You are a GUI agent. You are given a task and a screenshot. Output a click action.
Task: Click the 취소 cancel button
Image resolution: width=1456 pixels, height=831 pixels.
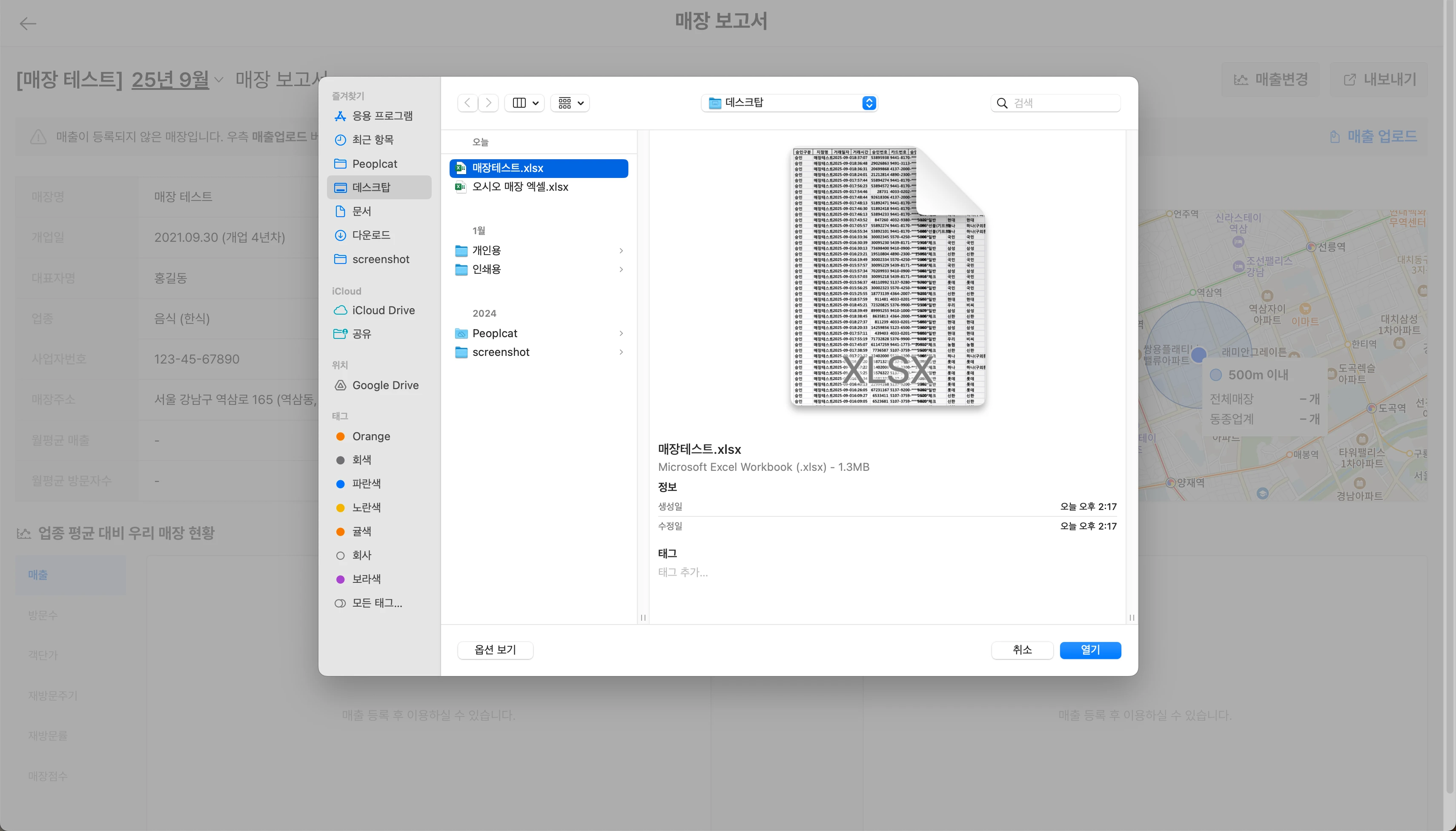(1022, 650)
